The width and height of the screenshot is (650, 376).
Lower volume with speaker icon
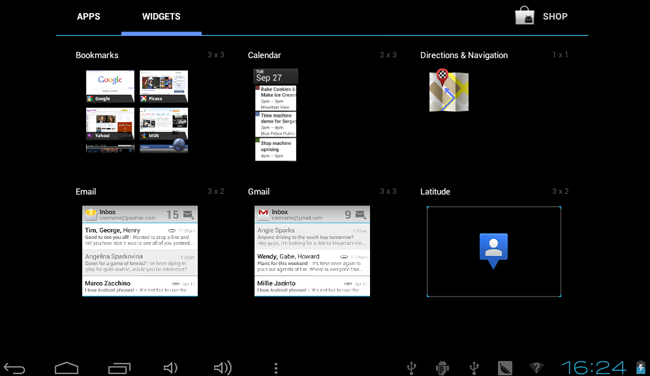[x=170, y=368]
